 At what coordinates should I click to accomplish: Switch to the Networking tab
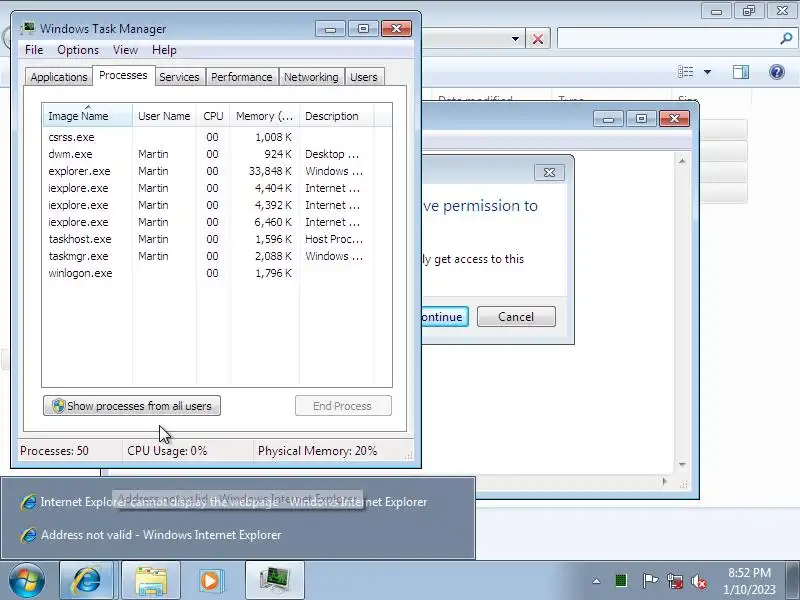click(311, 77)
